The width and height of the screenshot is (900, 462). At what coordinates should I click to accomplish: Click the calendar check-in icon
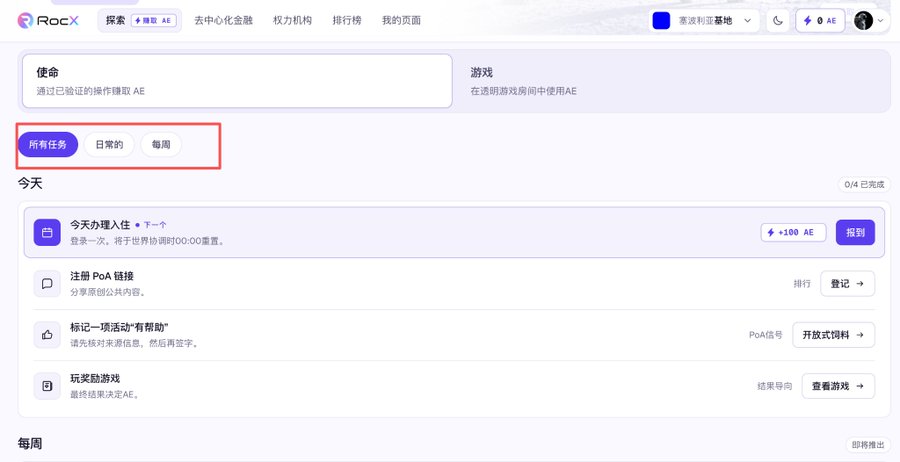(x=47, y=232)
